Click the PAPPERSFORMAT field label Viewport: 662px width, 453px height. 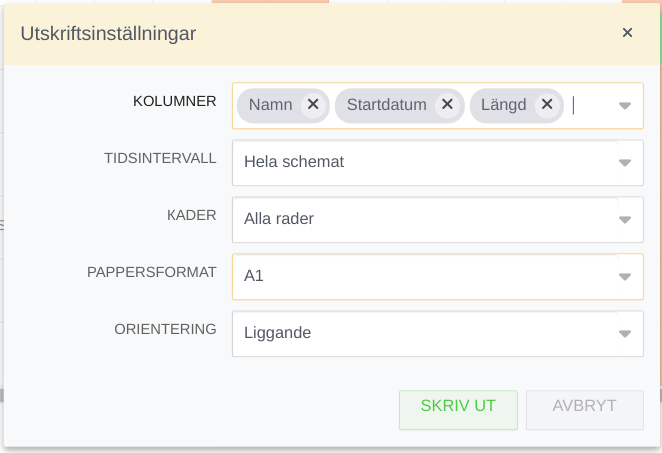165,272
